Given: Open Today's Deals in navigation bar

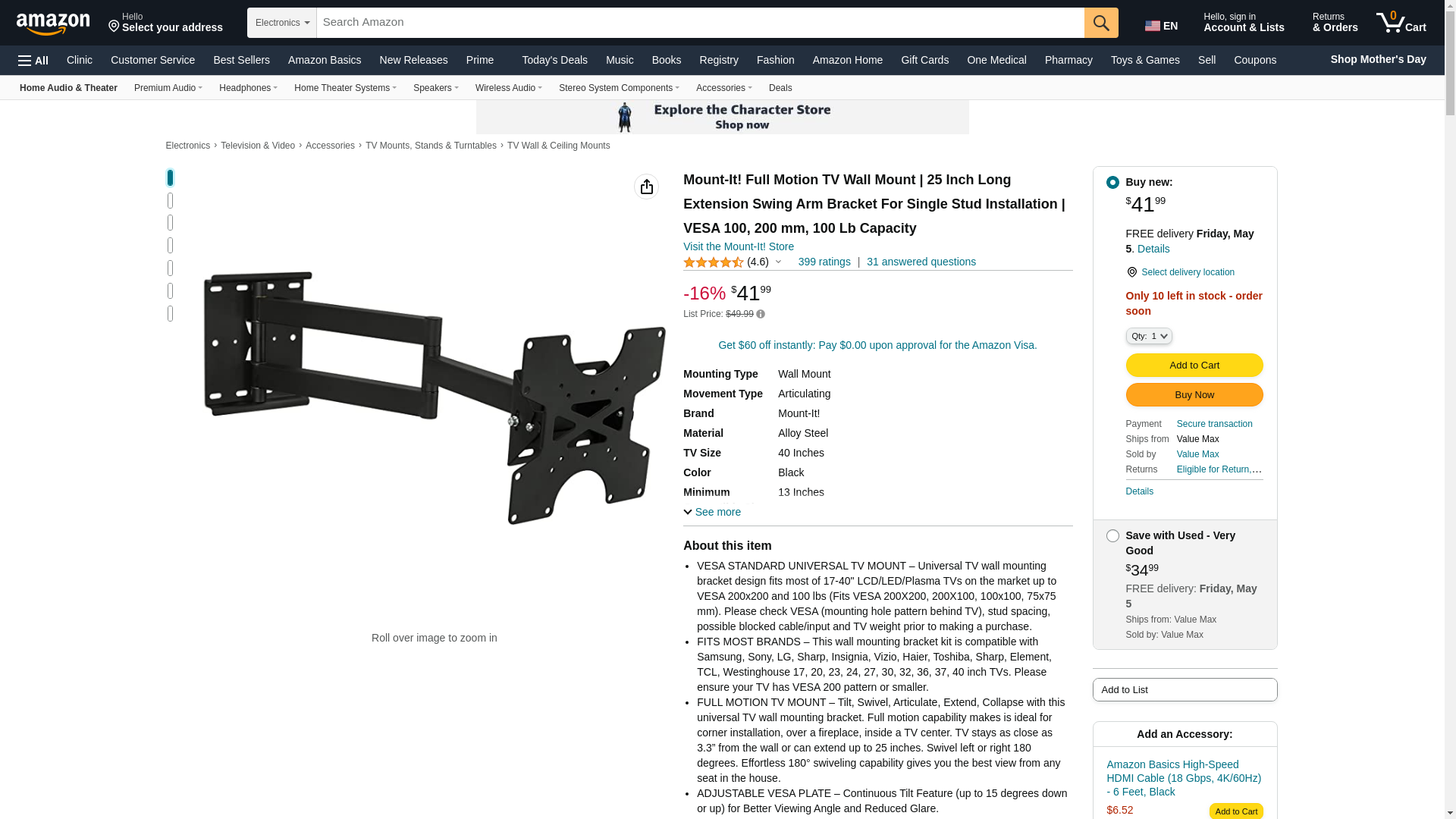Looking at the screenshot, I should click(554, 60).
